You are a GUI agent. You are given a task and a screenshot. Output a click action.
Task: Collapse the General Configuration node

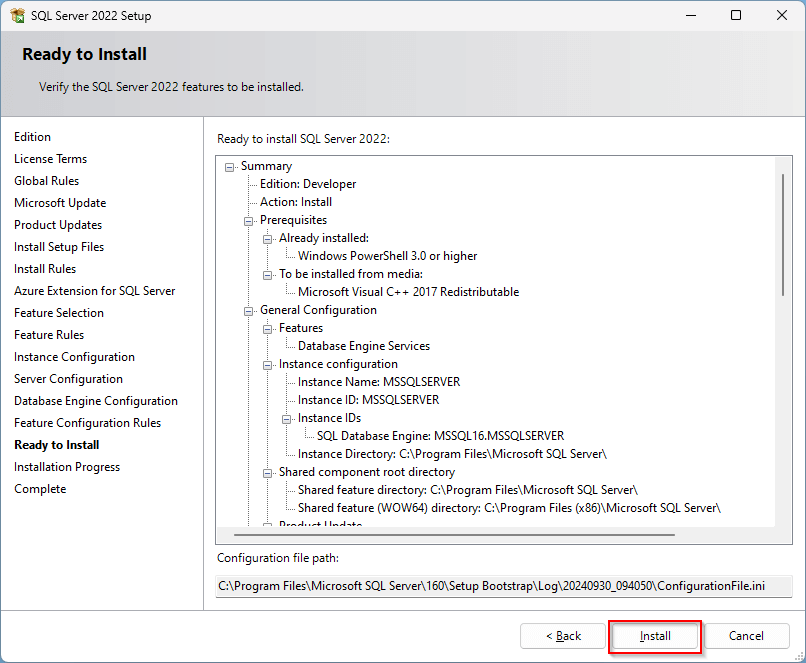pos(249,310)
